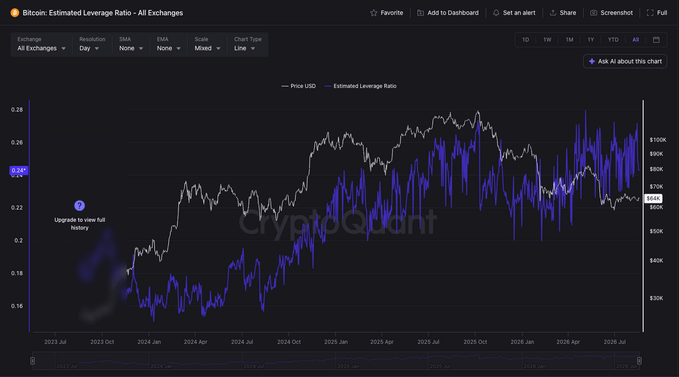
Task: Click the 2025 Jan x-axis label
Action: tap(336, 342)
